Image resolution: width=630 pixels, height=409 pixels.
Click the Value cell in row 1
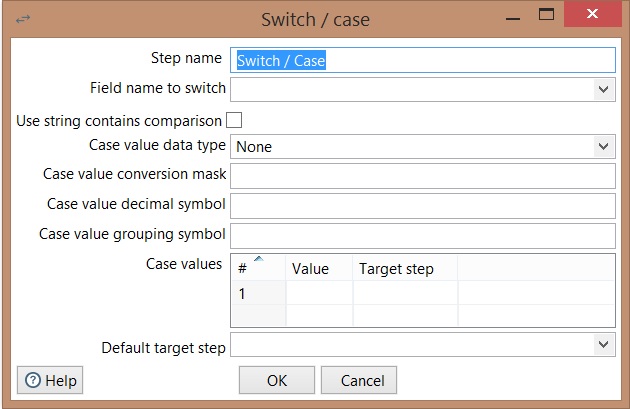tap(319, 293)
